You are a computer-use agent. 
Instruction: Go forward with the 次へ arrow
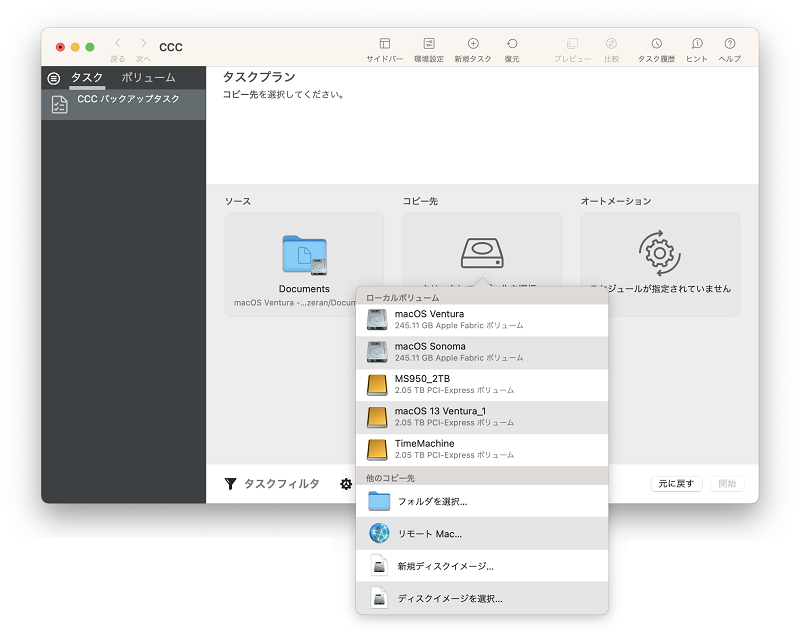tap(144, 43)
